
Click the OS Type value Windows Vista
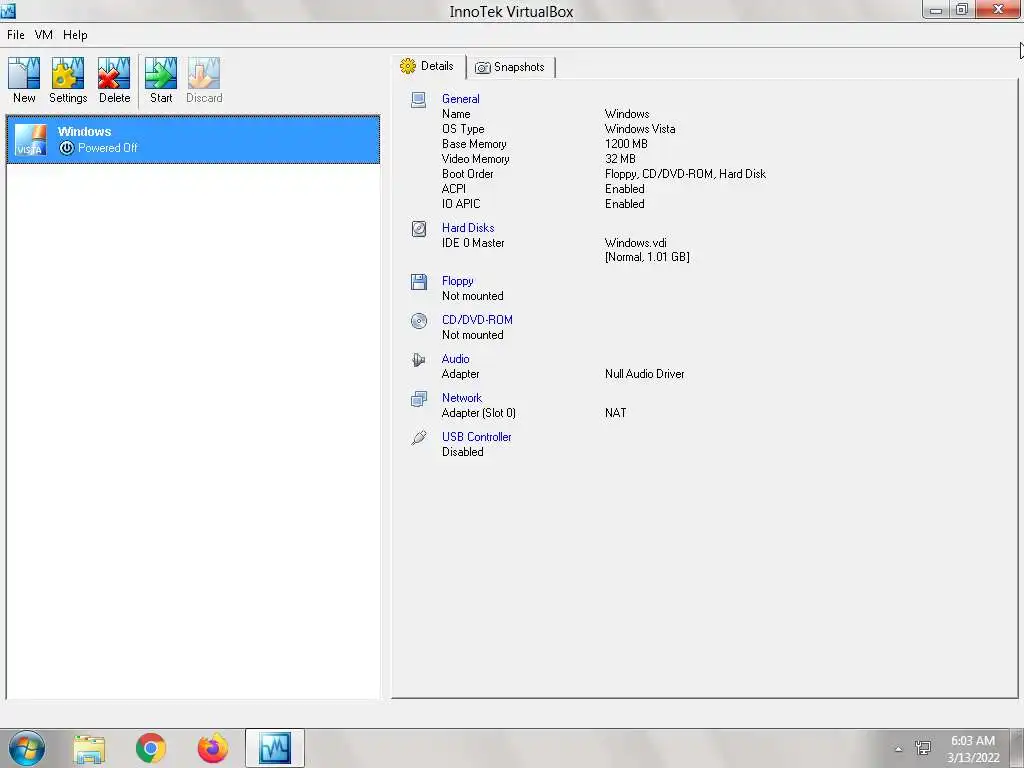(639, 129)
